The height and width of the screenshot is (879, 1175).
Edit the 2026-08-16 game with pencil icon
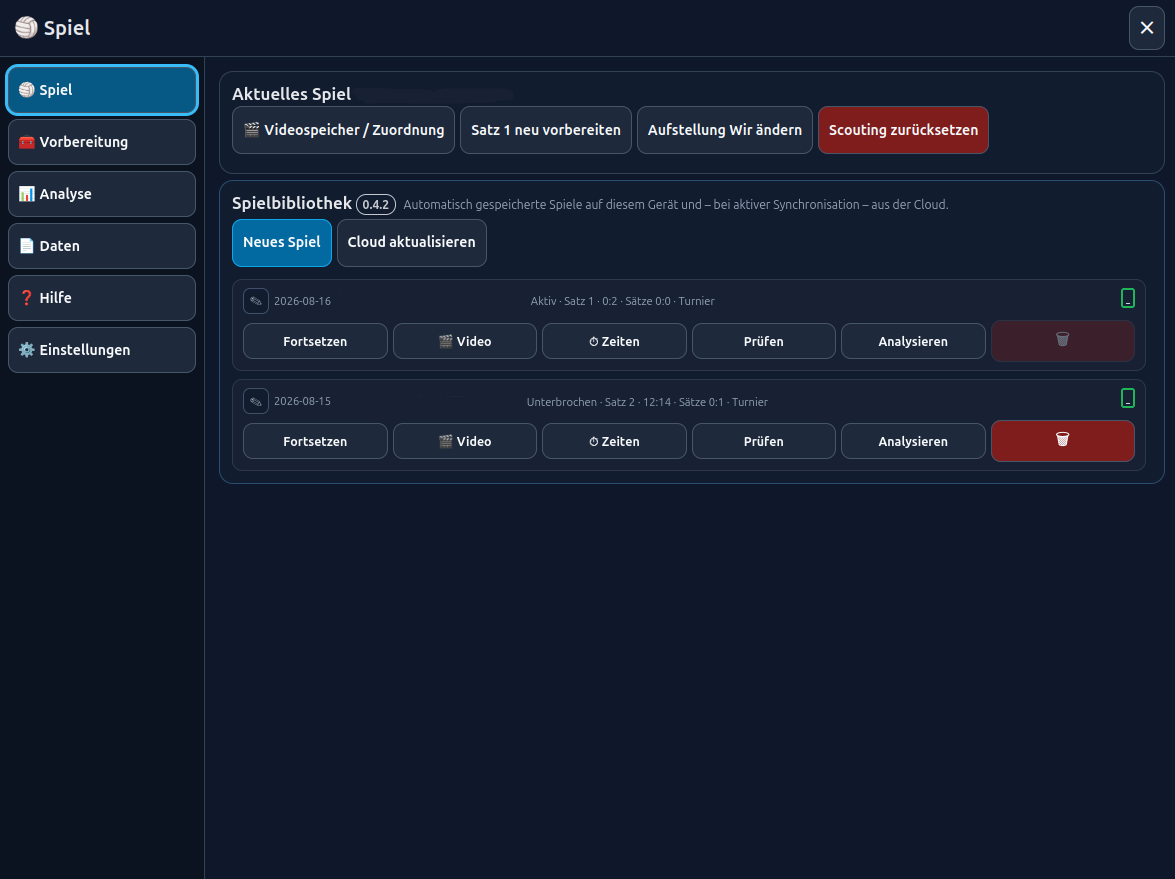tap(256, 301)
